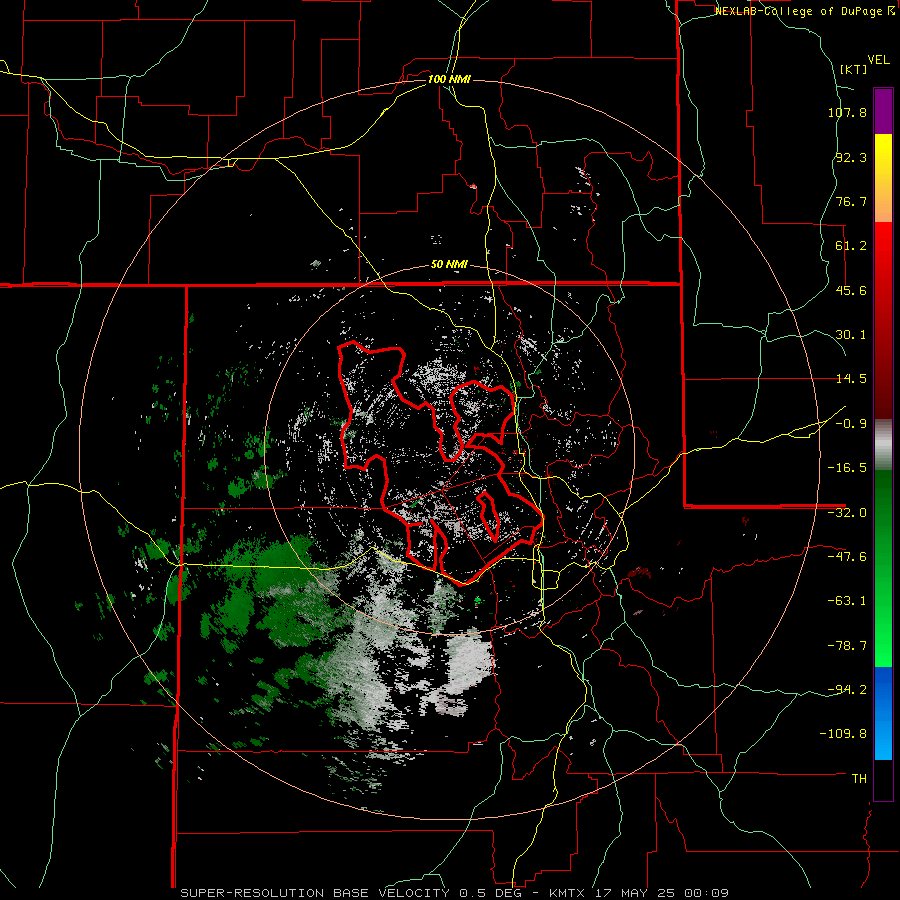Viewport: 900px width, 900px height.
Task: Click the -109.8 velocity scale value
Action: point(844,734)
